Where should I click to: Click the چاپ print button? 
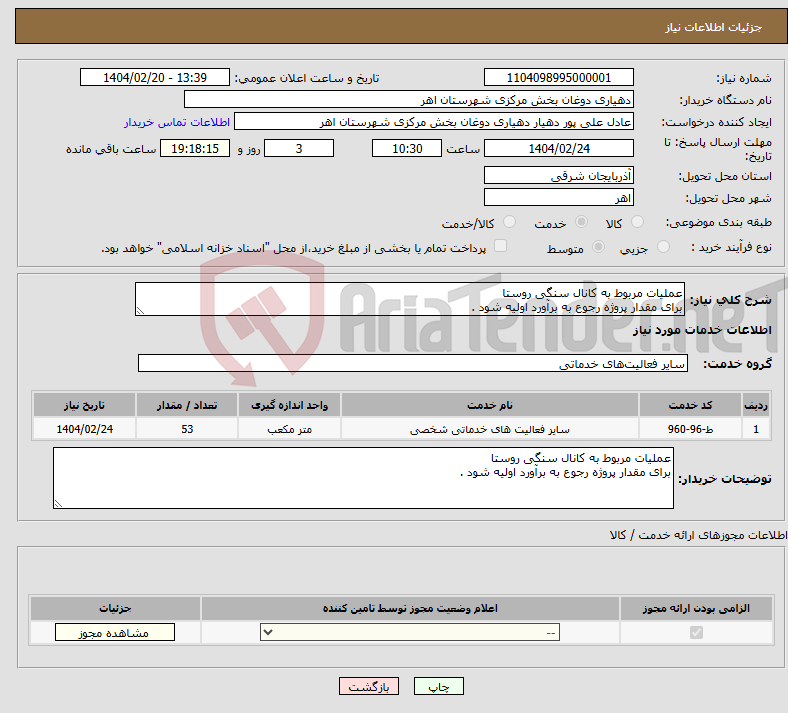[439, 686]
